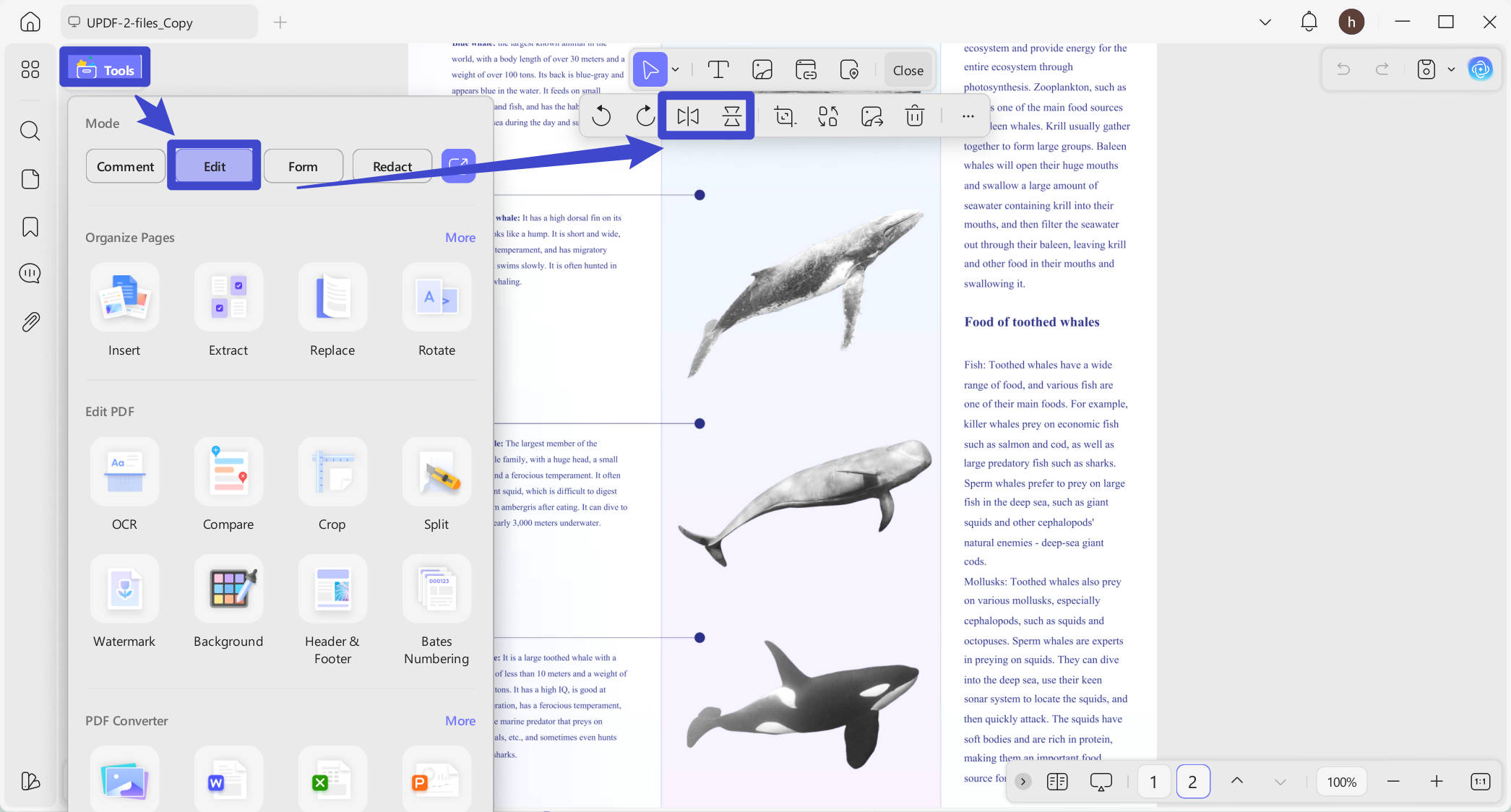Zoom in with the plus button
This screenshot has width=1511, height=812.
pyautogui.click(x=1437, y=781)
